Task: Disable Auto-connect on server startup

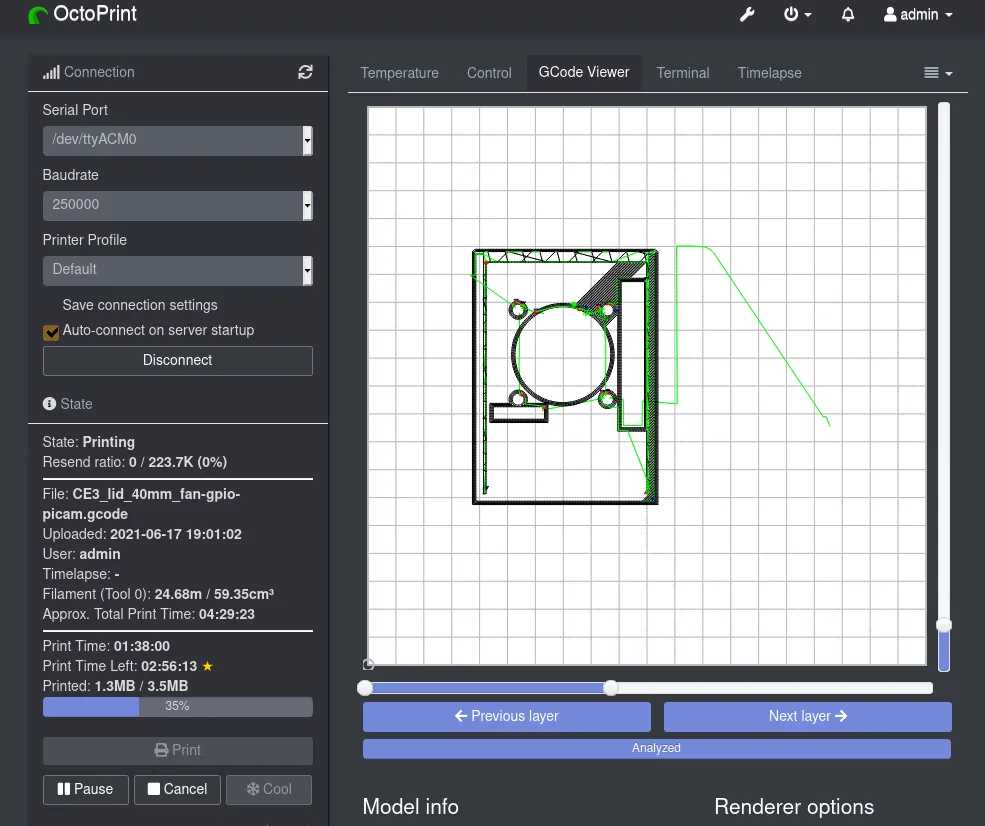Action: (x=51, y=331)
